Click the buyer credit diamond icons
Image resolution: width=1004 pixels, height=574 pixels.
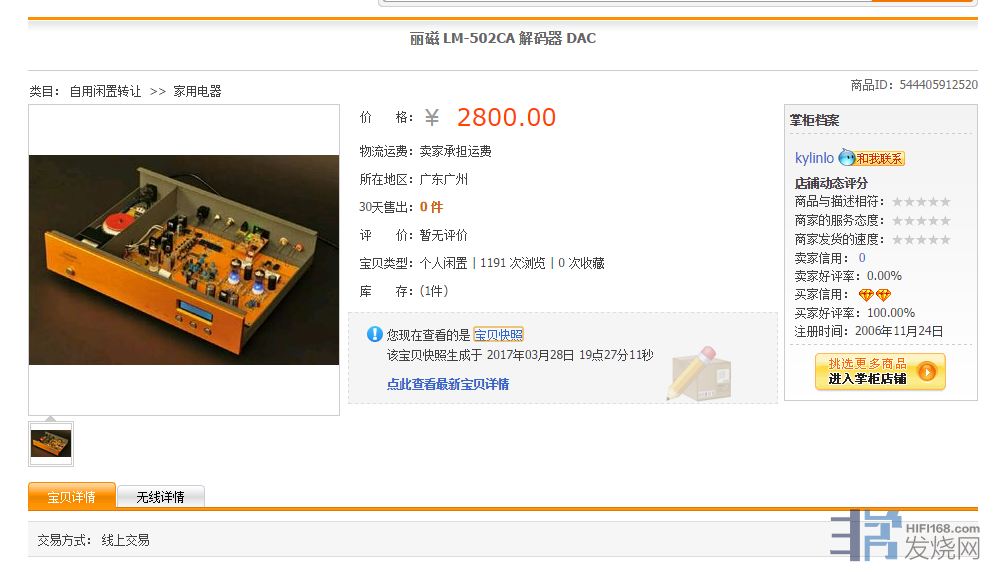(875, 295)
